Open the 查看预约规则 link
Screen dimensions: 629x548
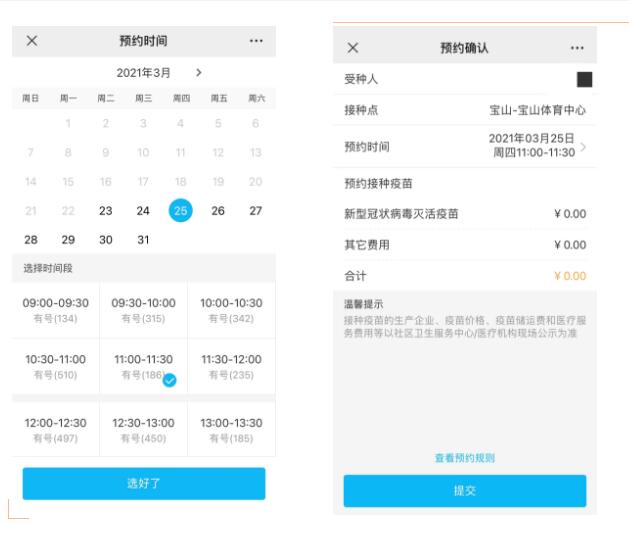tap(464, 458)
